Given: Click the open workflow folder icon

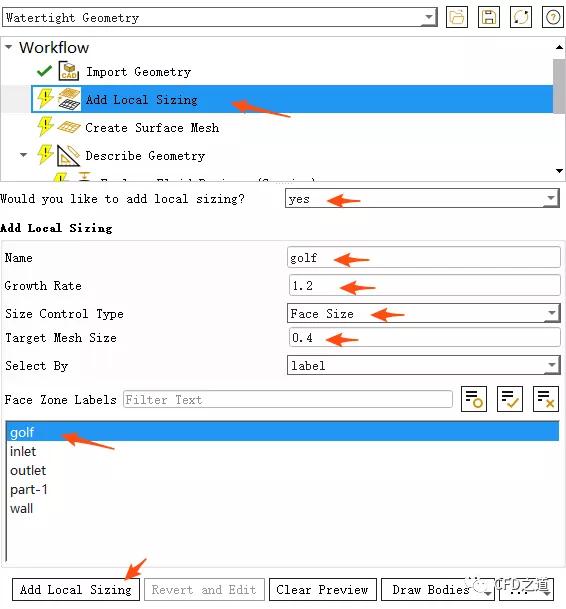Looking at the screenshot, I should pos(457,17).
